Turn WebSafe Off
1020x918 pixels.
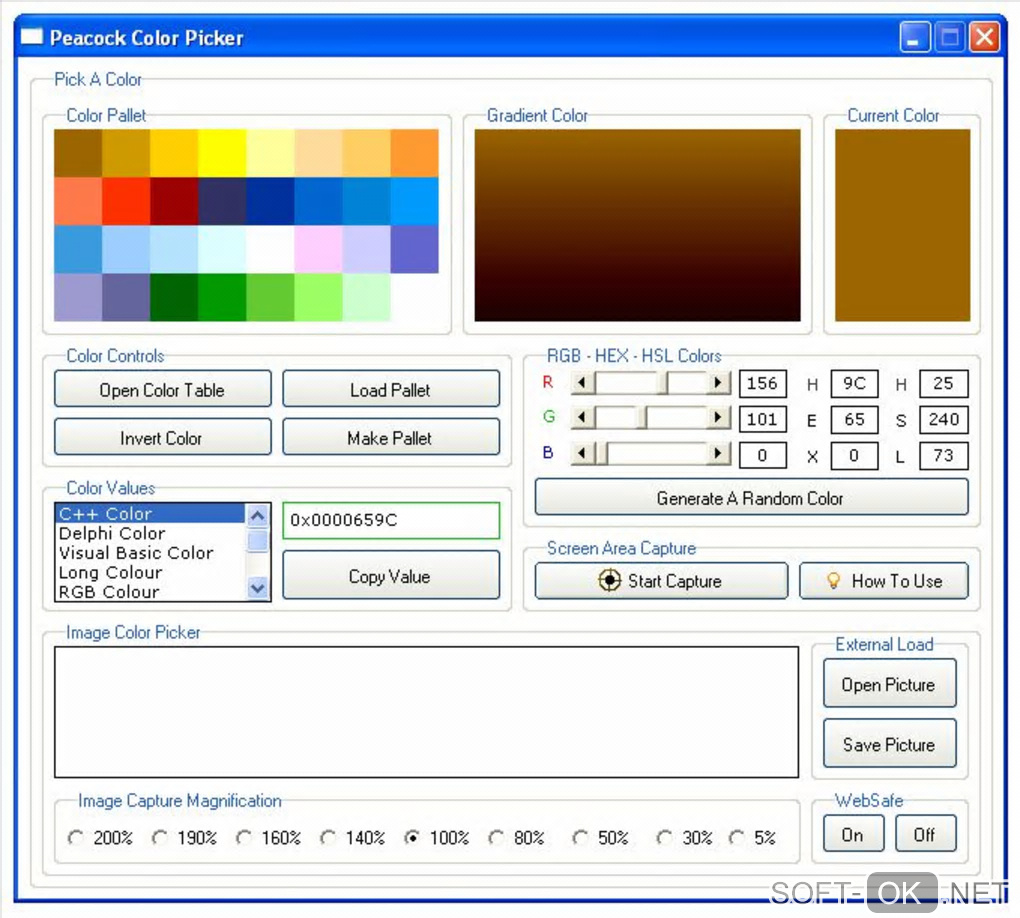pos(925,834)
